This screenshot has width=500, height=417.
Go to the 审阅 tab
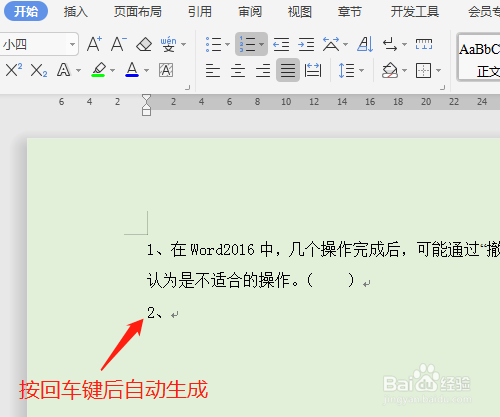[250, 12]
